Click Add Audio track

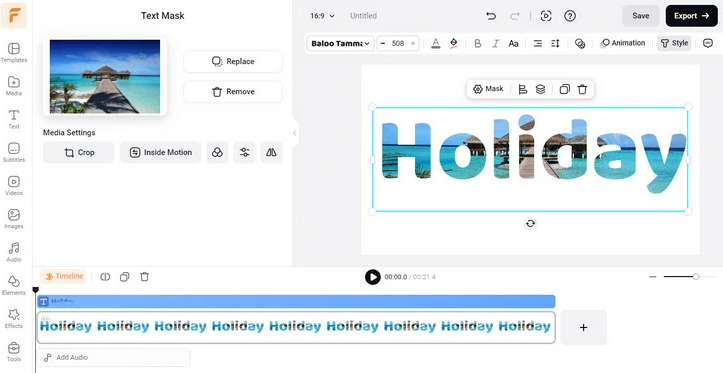point(113,357)
